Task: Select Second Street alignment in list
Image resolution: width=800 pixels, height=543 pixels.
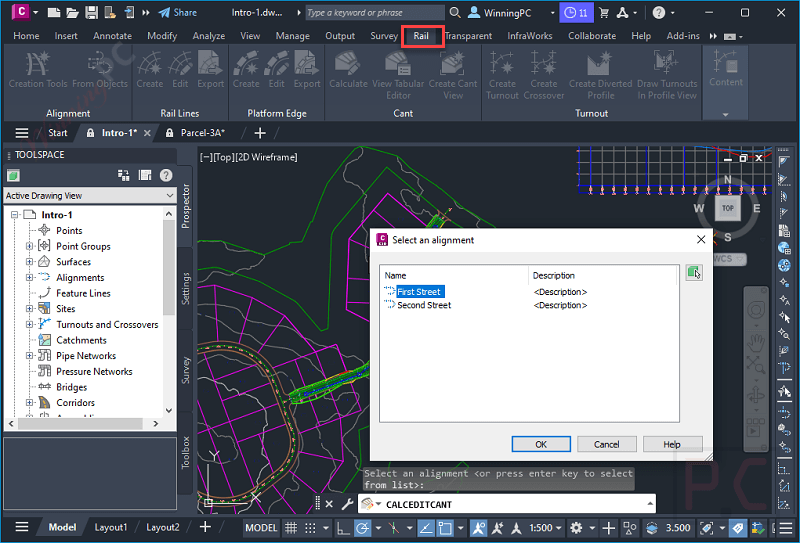Action: (424, 305)
